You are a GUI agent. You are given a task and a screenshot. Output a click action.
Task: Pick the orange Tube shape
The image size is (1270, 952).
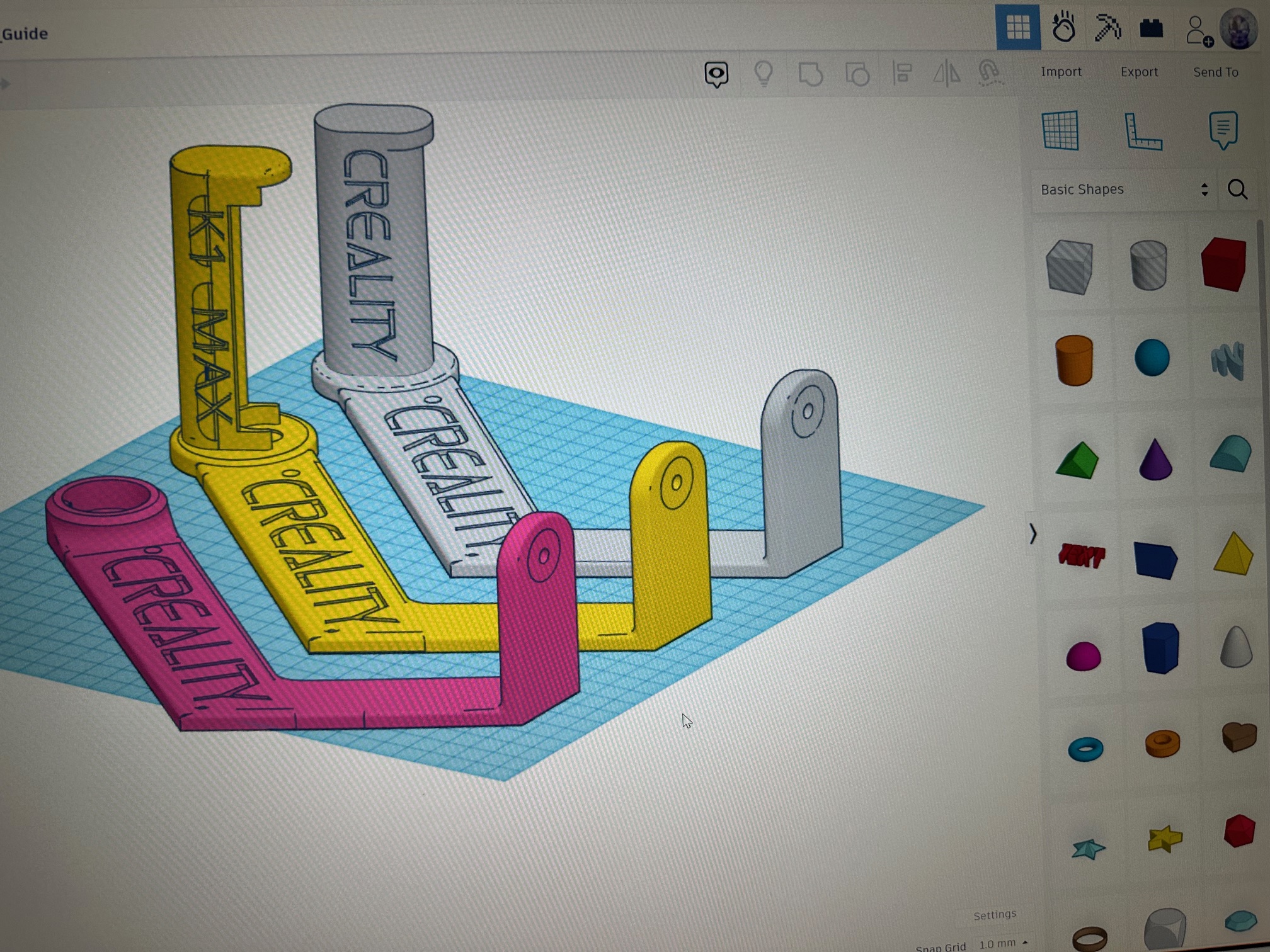[1162, 744]
